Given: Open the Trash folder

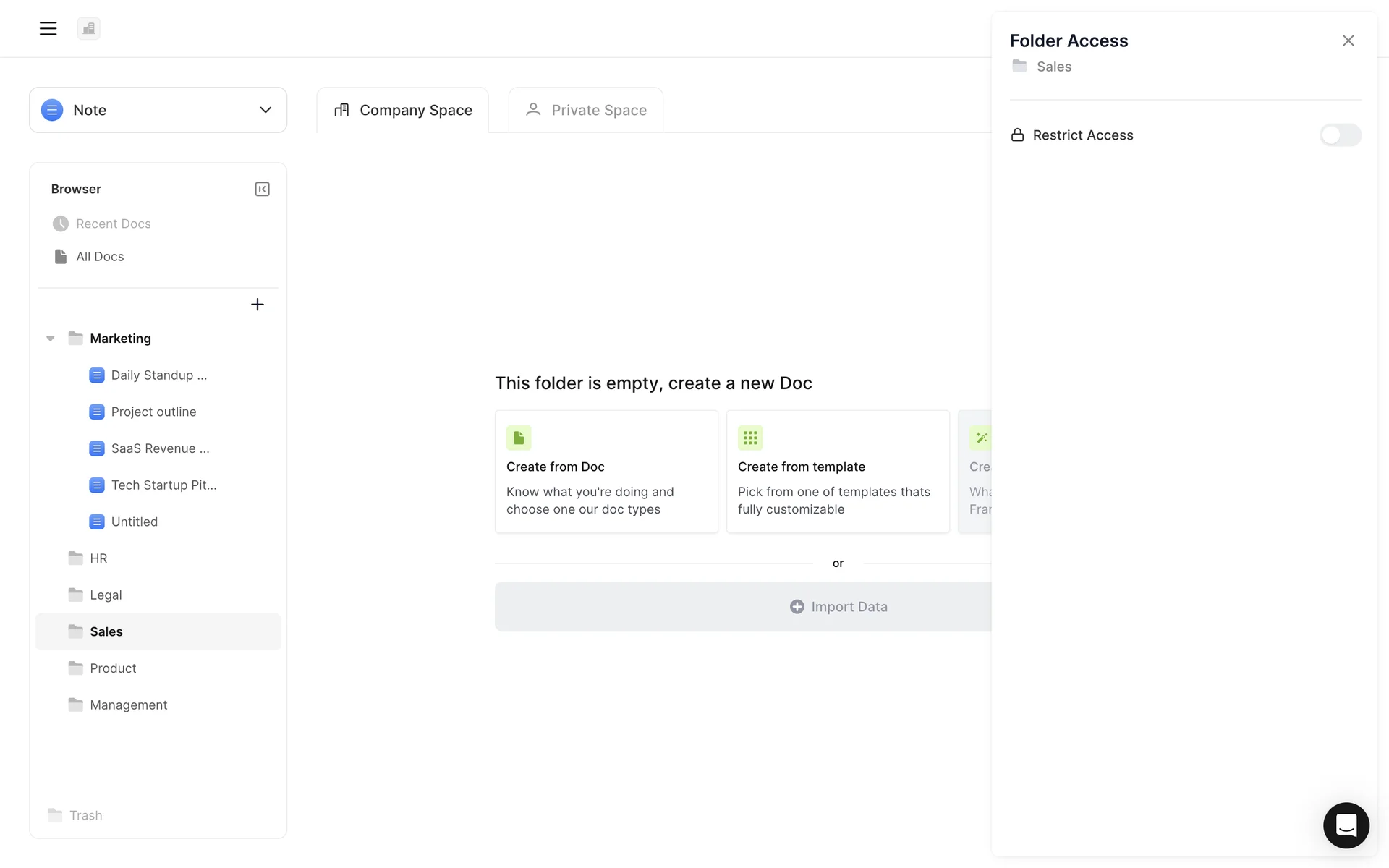Looking at the screenshot, I should [85, 816].
